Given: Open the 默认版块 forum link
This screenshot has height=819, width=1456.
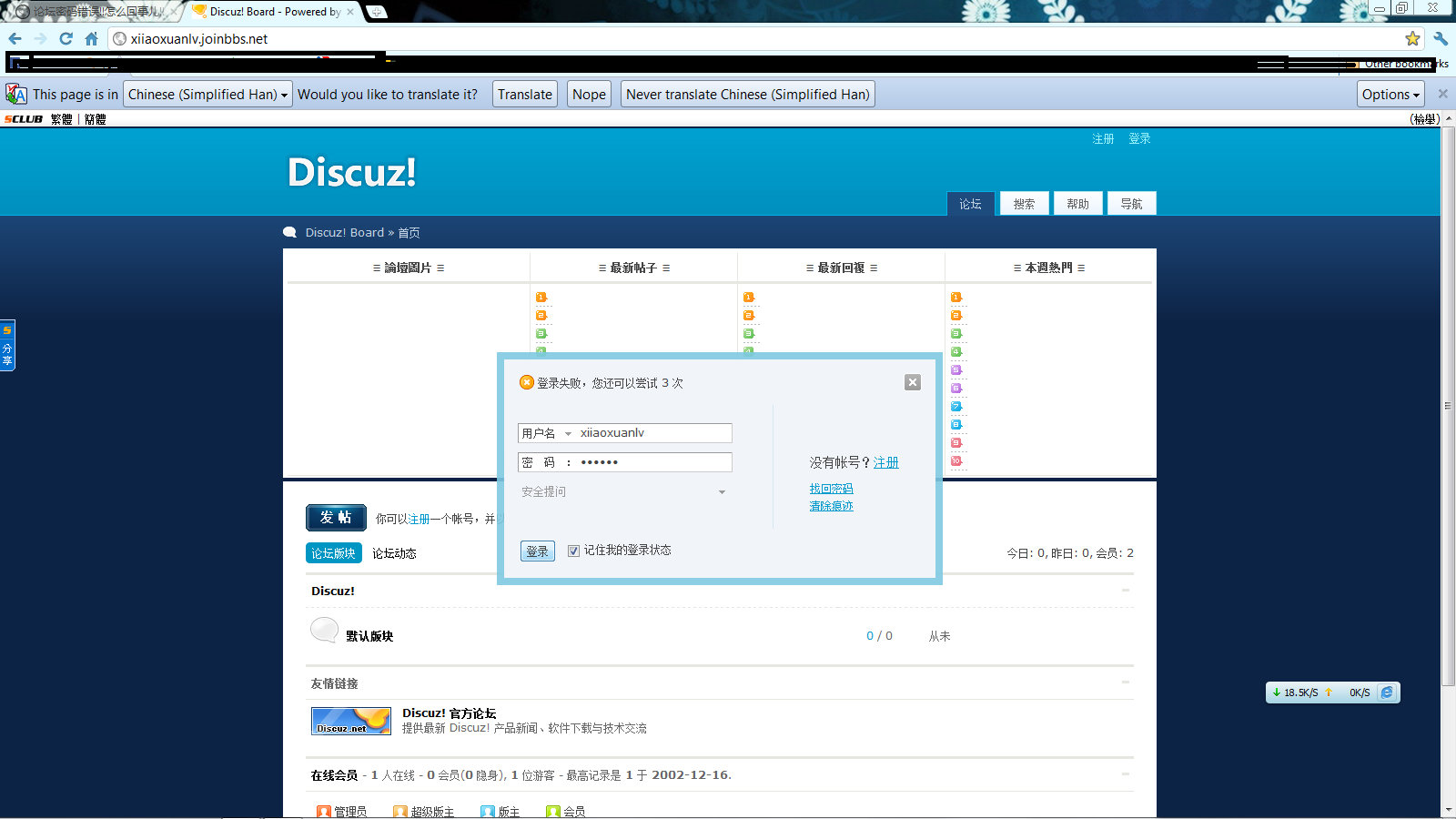Looking at the screenshot, I should tap(369, 636).
